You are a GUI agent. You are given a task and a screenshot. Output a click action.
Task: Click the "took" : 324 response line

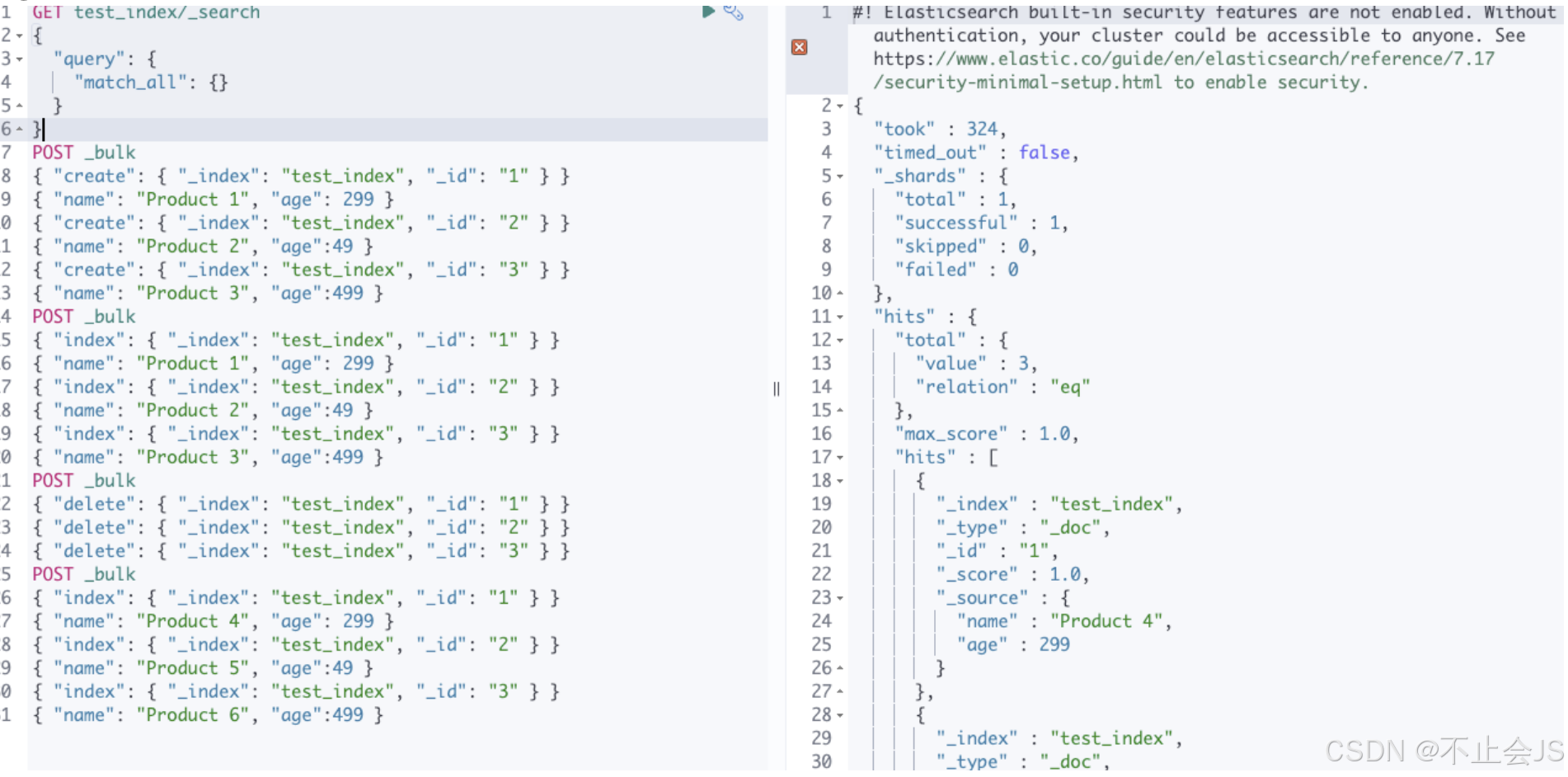(940, 129)
